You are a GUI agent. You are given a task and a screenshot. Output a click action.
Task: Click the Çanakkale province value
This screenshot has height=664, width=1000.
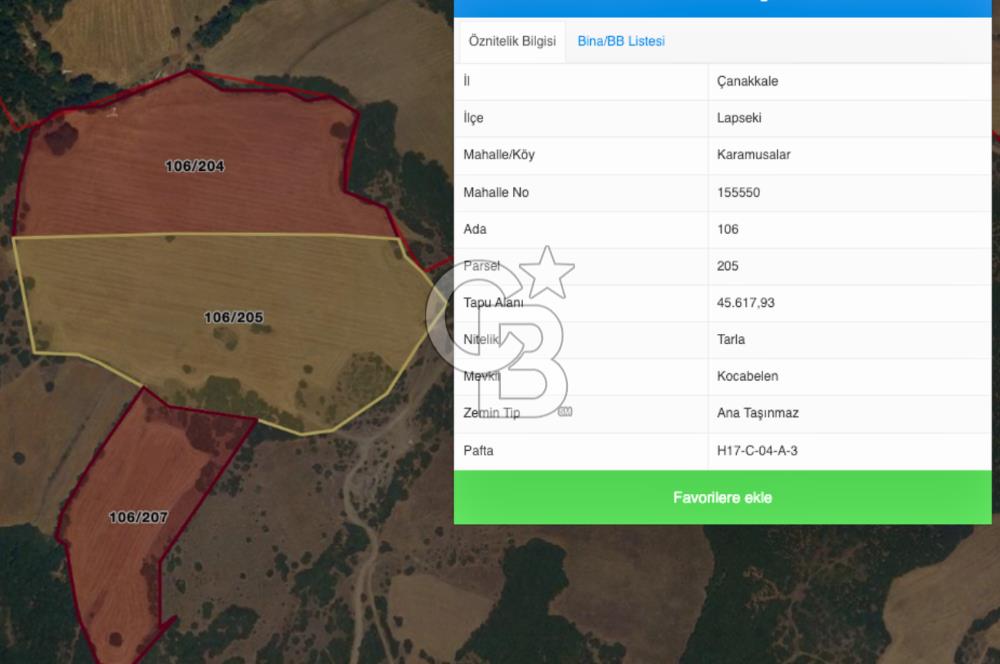[747, 82]
